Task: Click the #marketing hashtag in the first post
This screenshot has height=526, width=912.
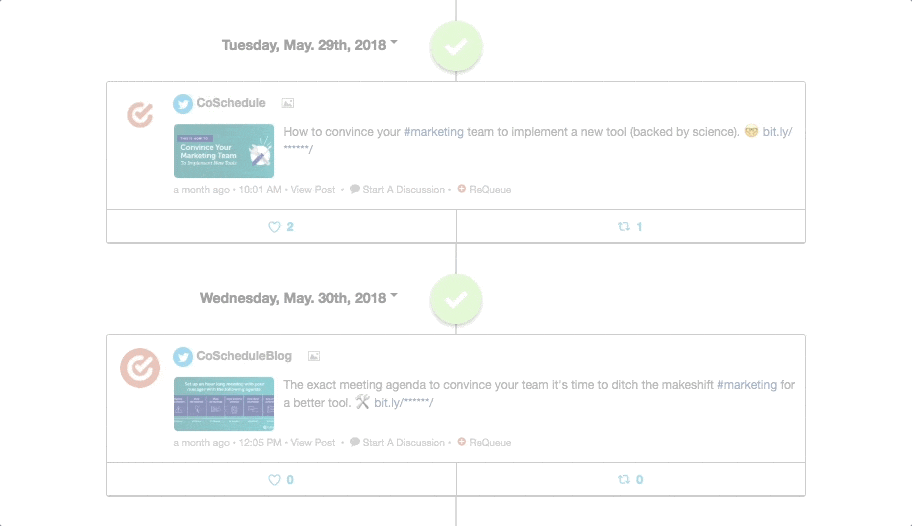Action: coord(434,132)
